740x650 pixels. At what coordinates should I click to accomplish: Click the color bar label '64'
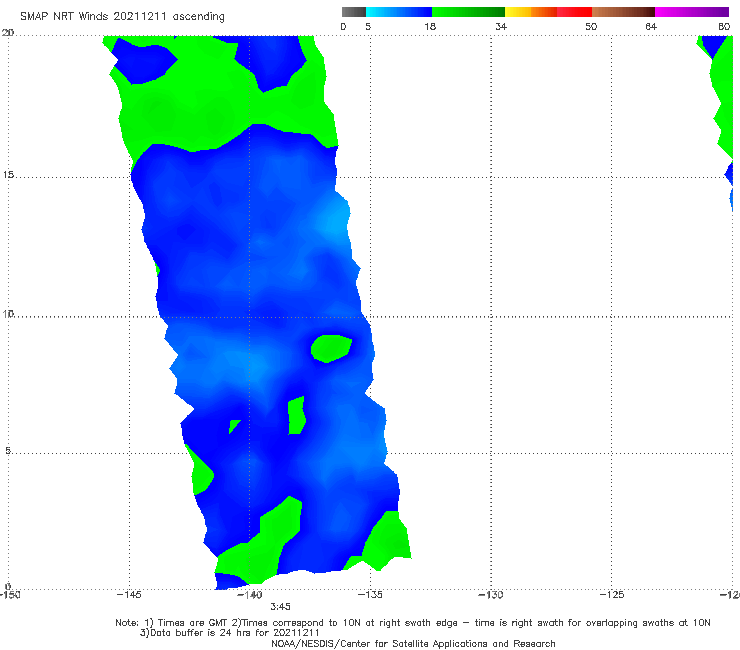651,27
